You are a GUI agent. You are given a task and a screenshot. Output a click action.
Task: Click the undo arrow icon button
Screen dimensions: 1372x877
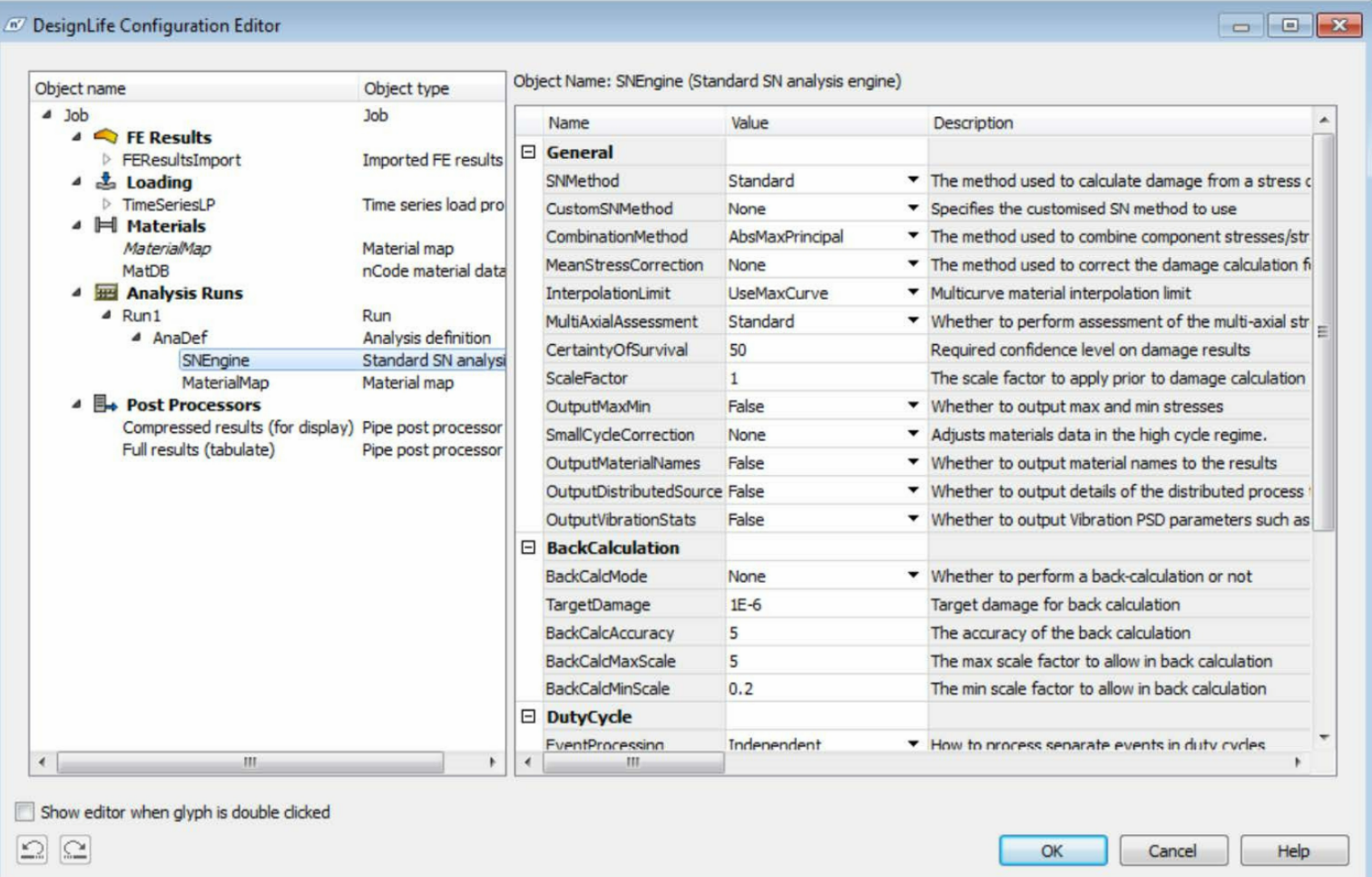[33, 850]
